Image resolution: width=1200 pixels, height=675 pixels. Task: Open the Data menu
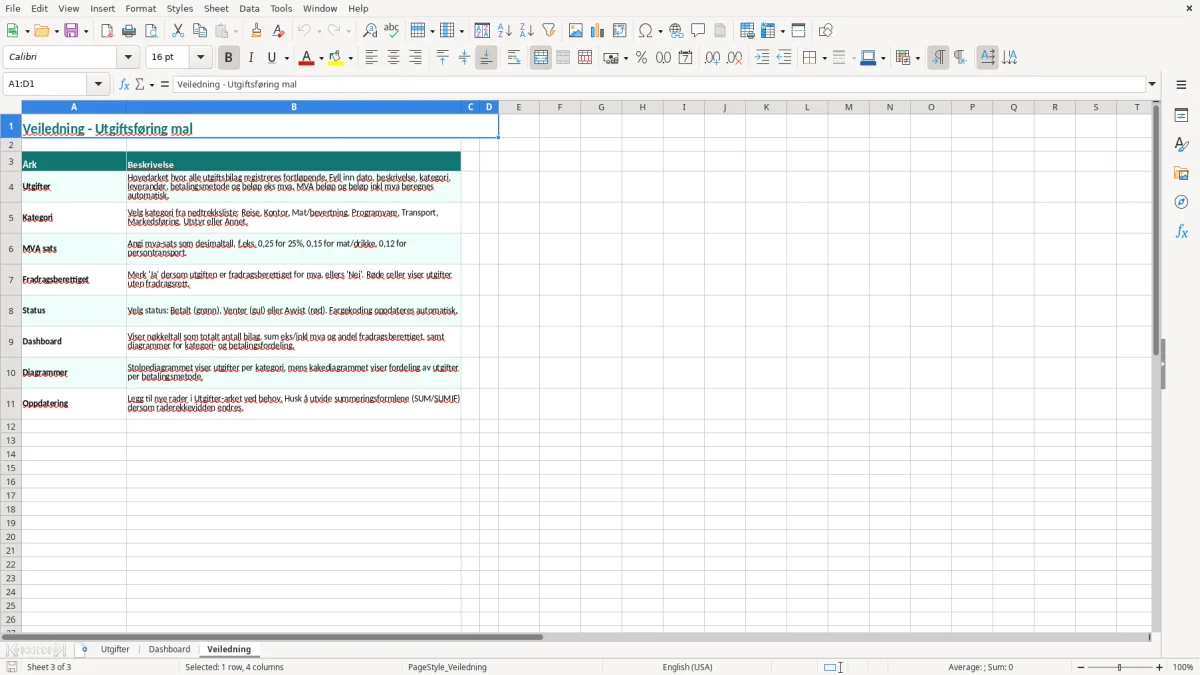tap(249, 8)
